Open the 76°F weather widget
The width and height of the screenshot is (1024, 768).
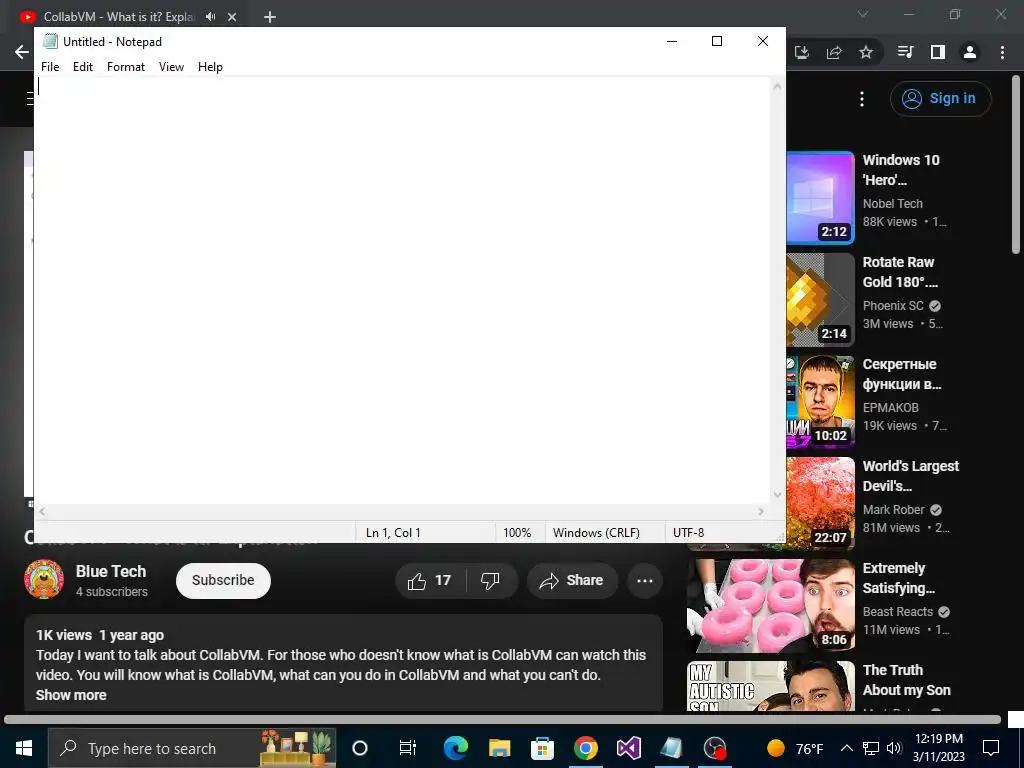795,748
